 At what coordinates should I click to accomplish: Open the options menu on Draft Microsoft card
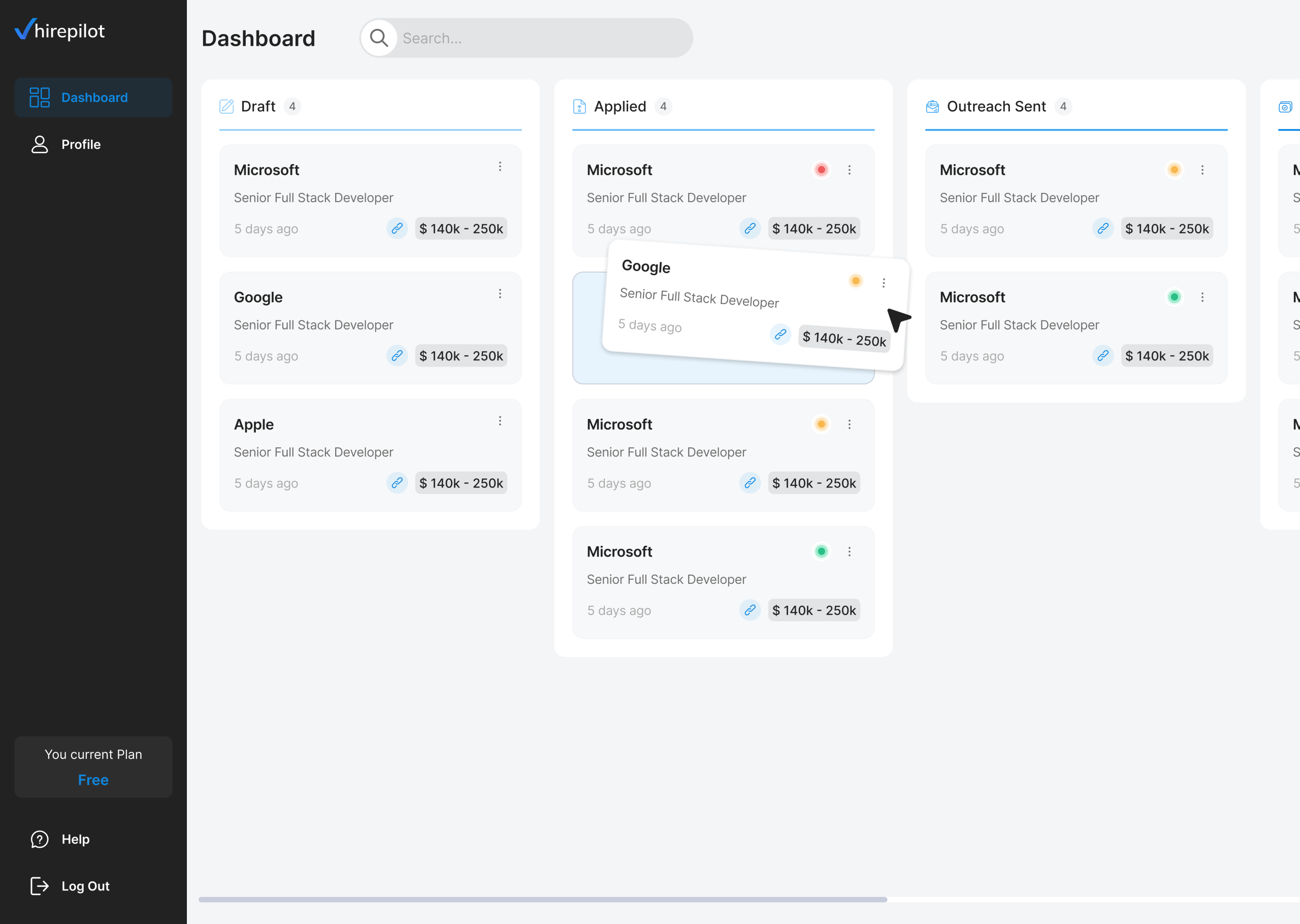pyautogui.click(x=500, y=166)
